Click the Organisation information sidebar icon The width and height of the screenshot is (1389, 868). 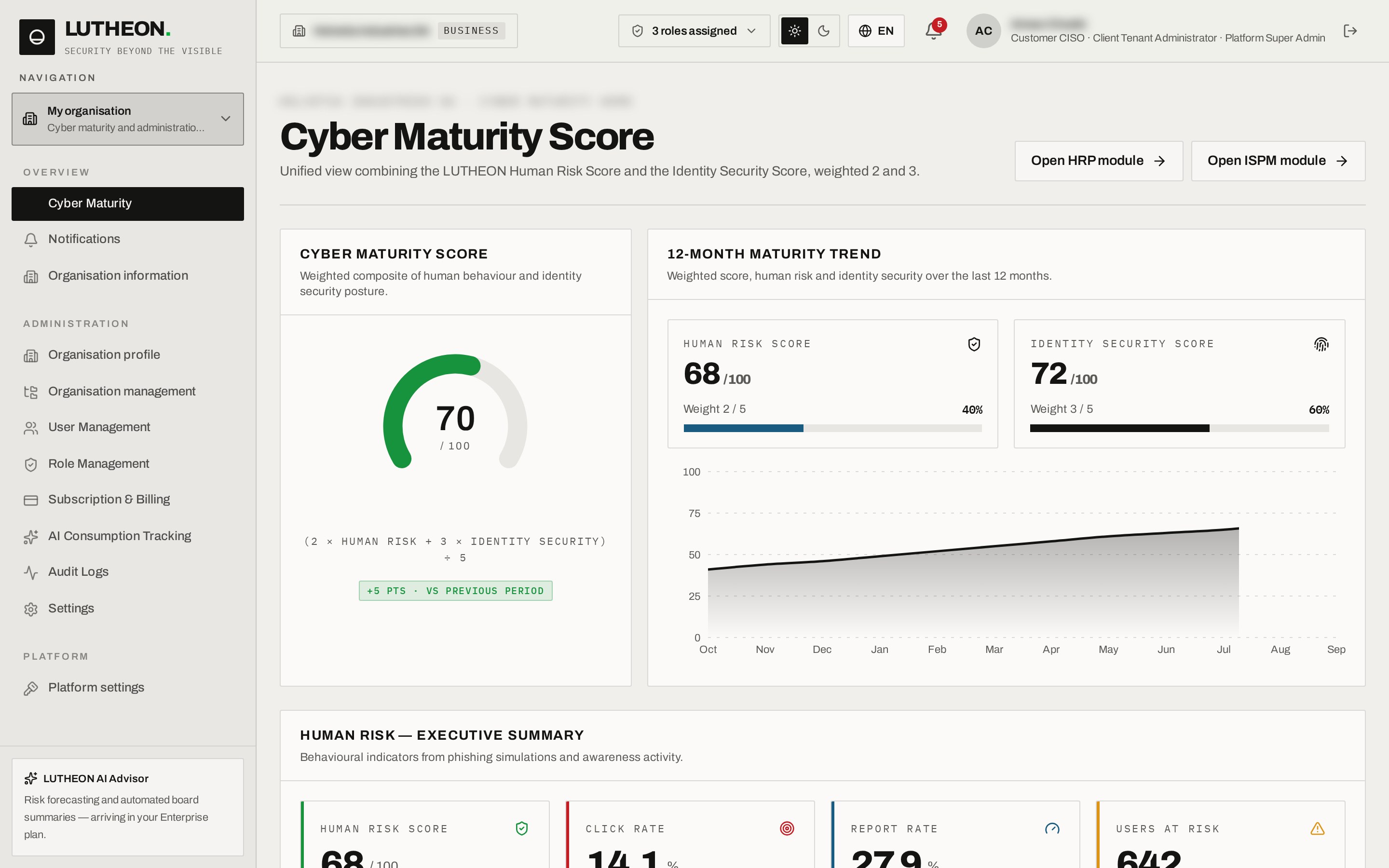point(31,276)
